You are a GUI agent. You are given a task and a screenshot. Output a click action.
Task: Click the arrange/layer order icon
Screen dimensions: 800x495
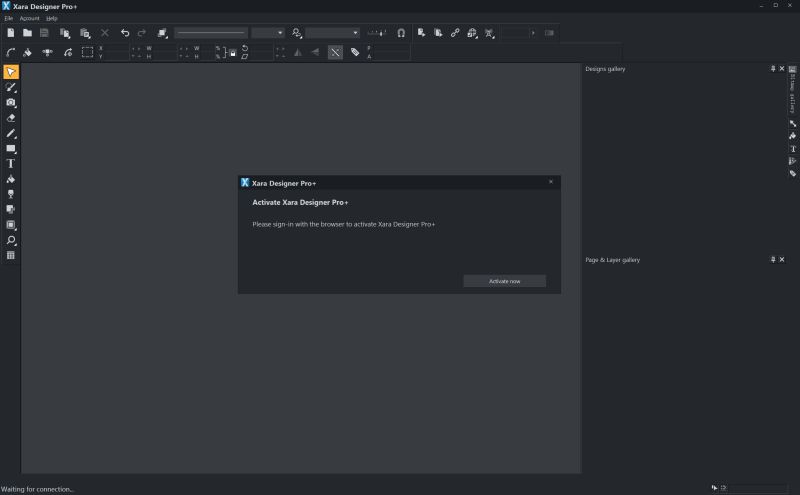(162, 33)
